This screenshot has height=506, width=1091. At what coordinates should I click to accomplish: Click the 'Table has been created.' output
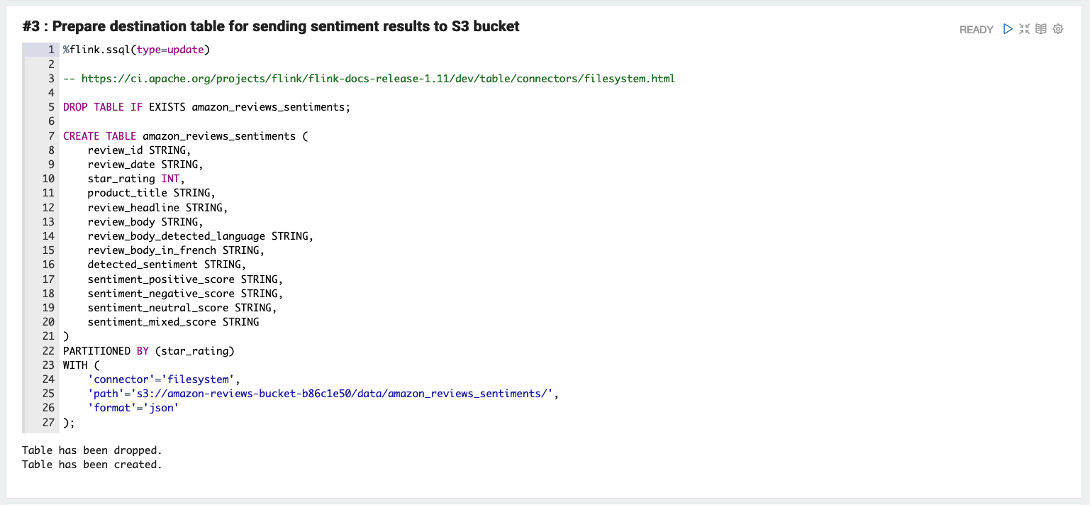click(92, 464)
